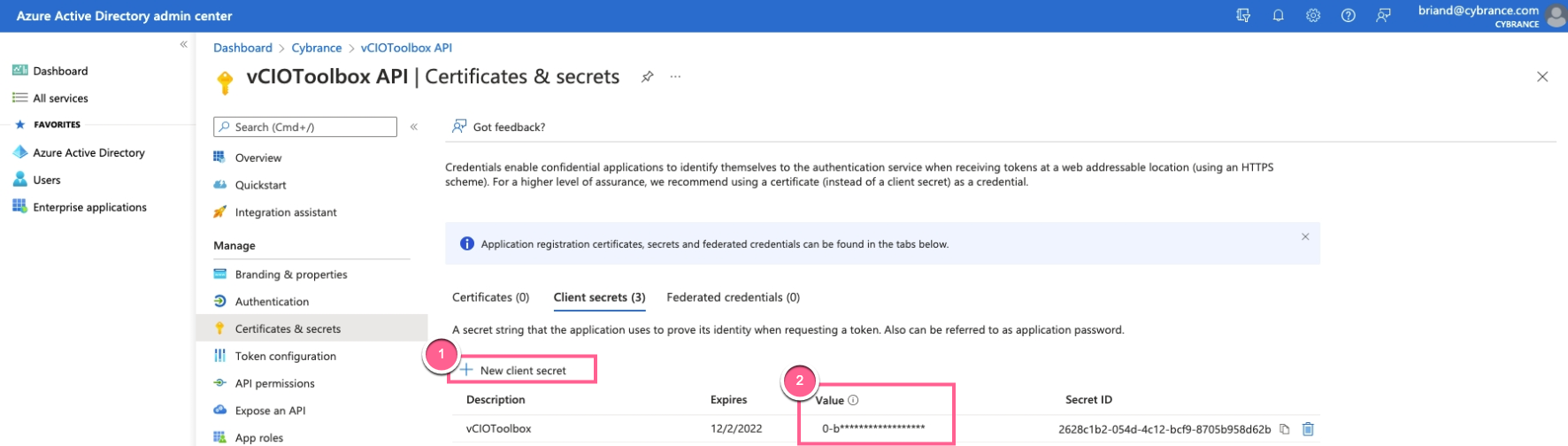This screenshot has height=446, width=1568.
Task: Close the Certificates & secrets blade
Action: click(x=1542, y=77)
